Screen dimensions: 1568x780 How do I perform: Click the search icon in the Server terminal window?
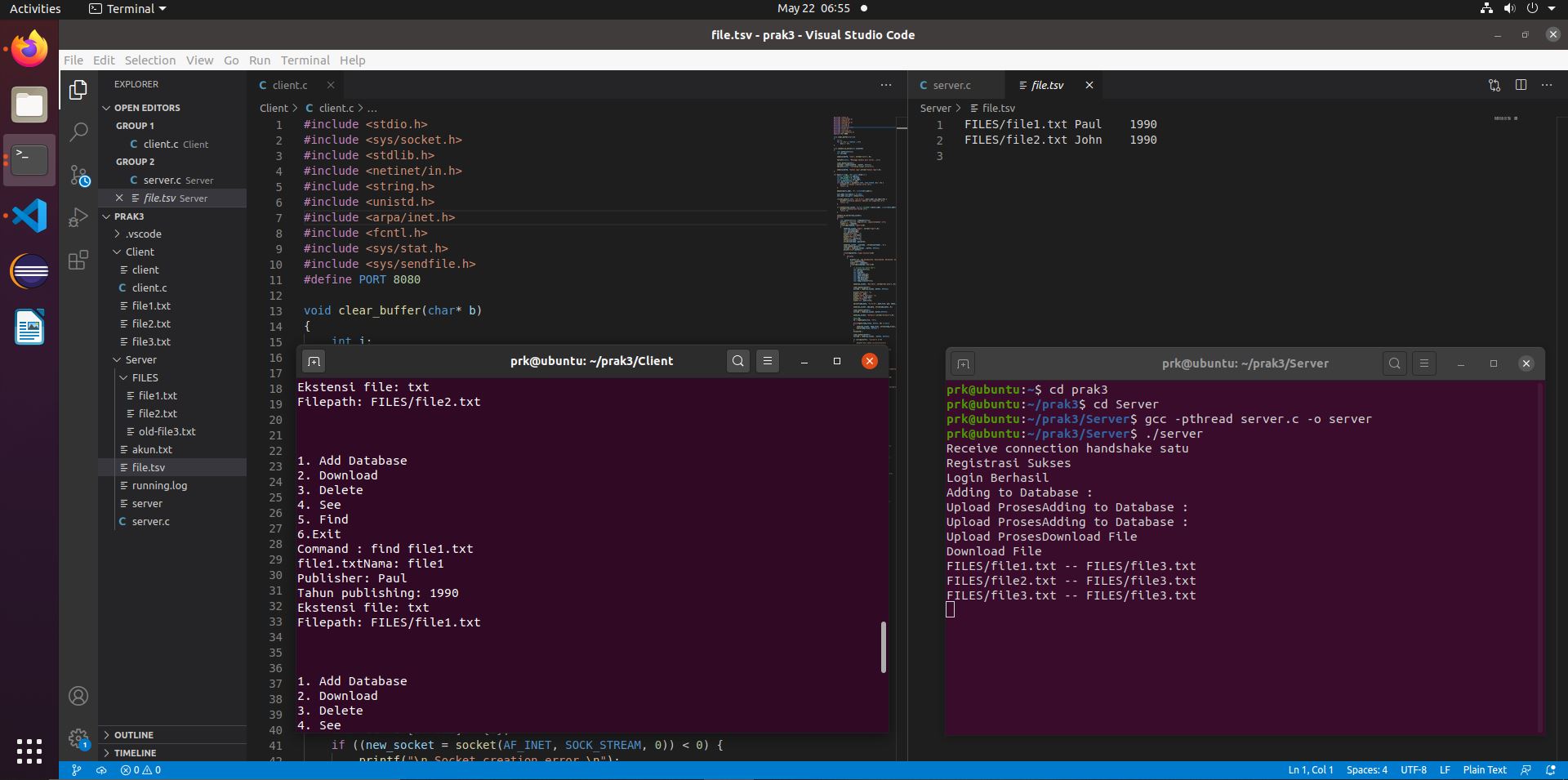pyautogui.click(x=1395, y=363)
